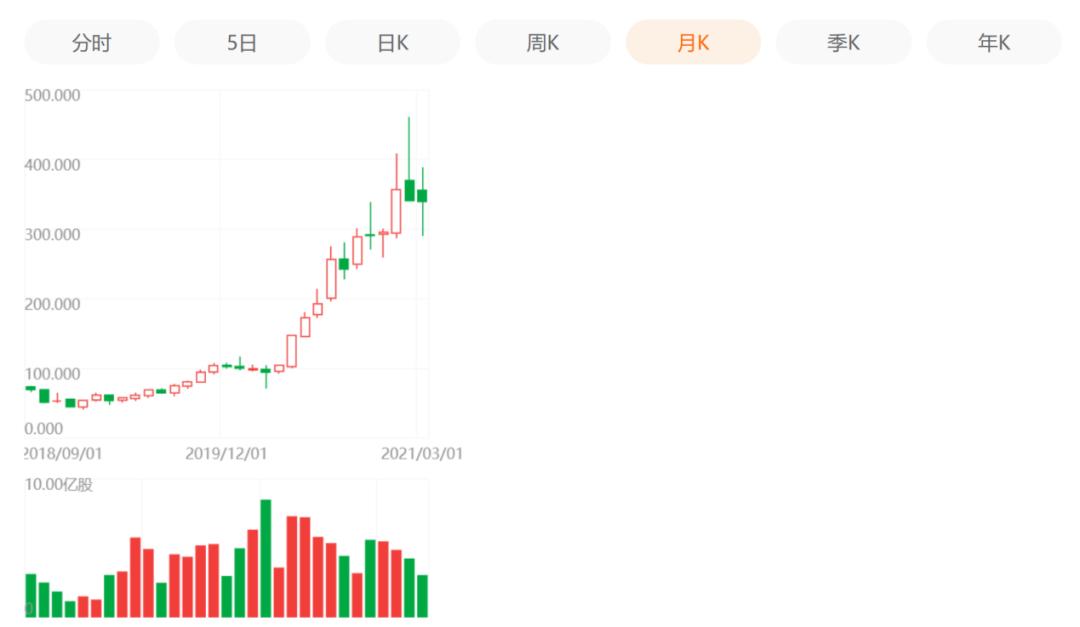
Task: Show the 周K weekly chart
Action: pos(543,43)
